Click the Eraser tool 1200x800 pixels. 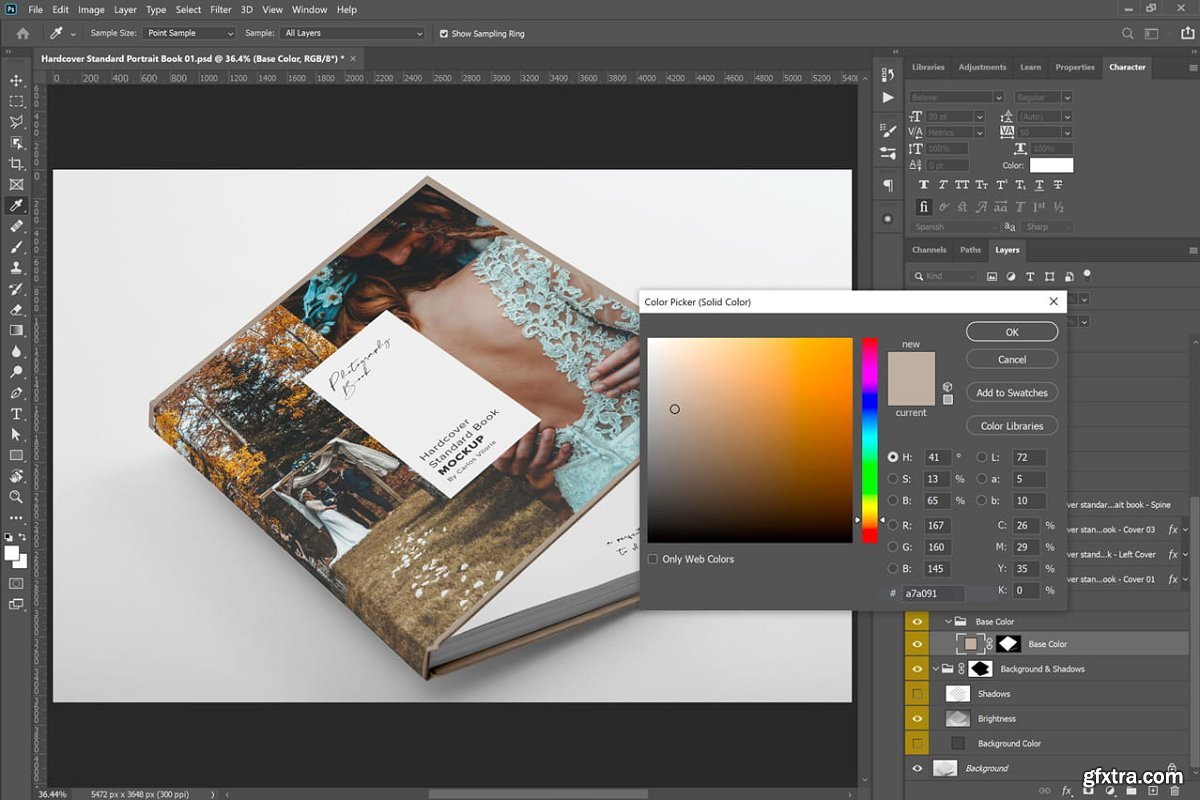point(16,310)
